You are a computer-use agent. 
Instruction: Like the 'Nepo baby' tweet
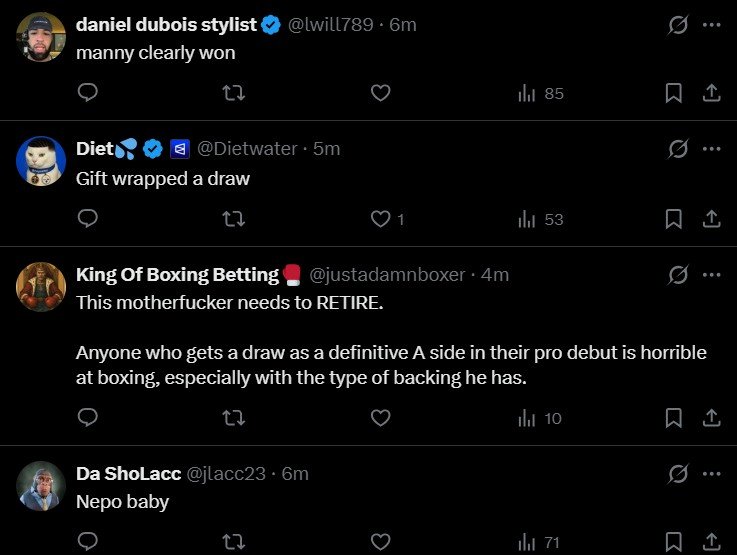(380, 542)
